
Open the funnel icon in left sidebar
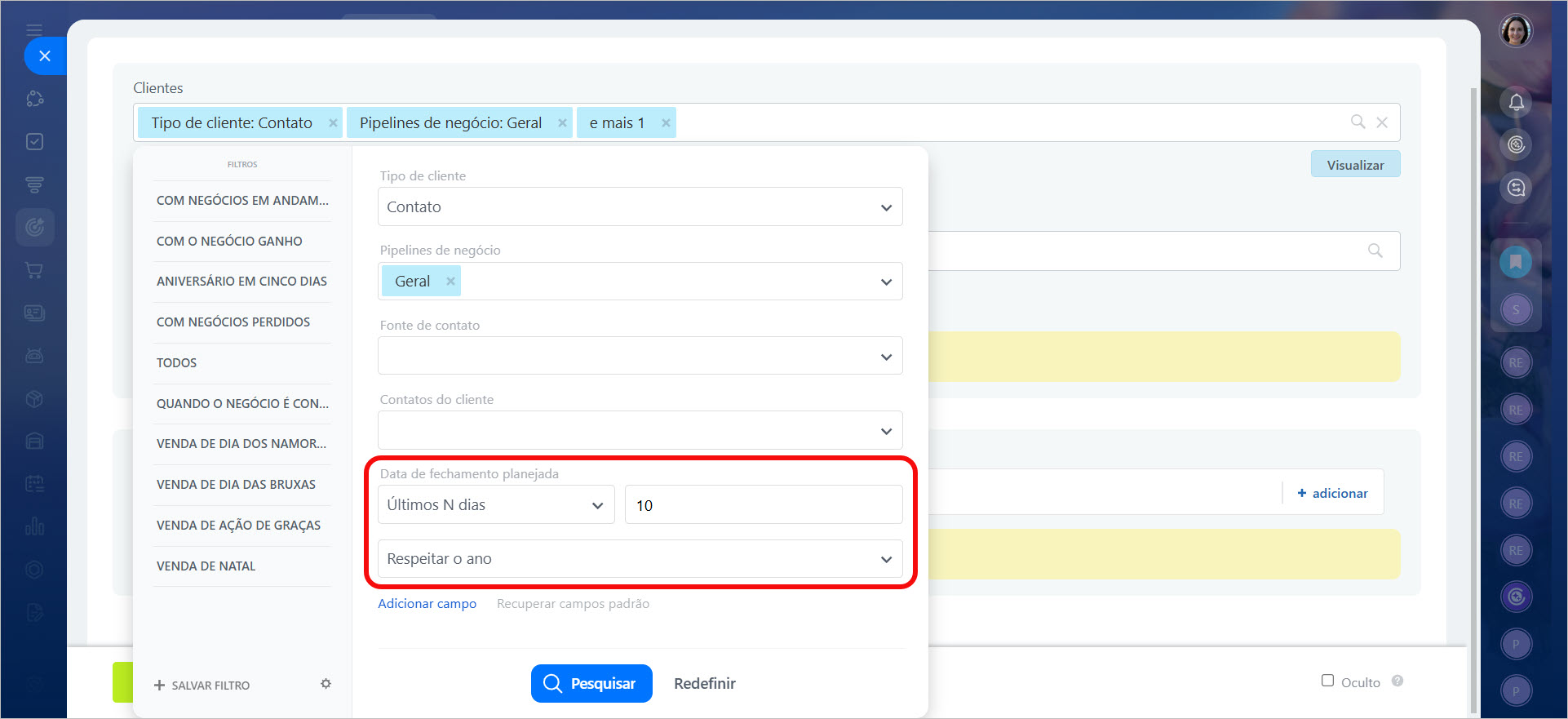[34, 184]
